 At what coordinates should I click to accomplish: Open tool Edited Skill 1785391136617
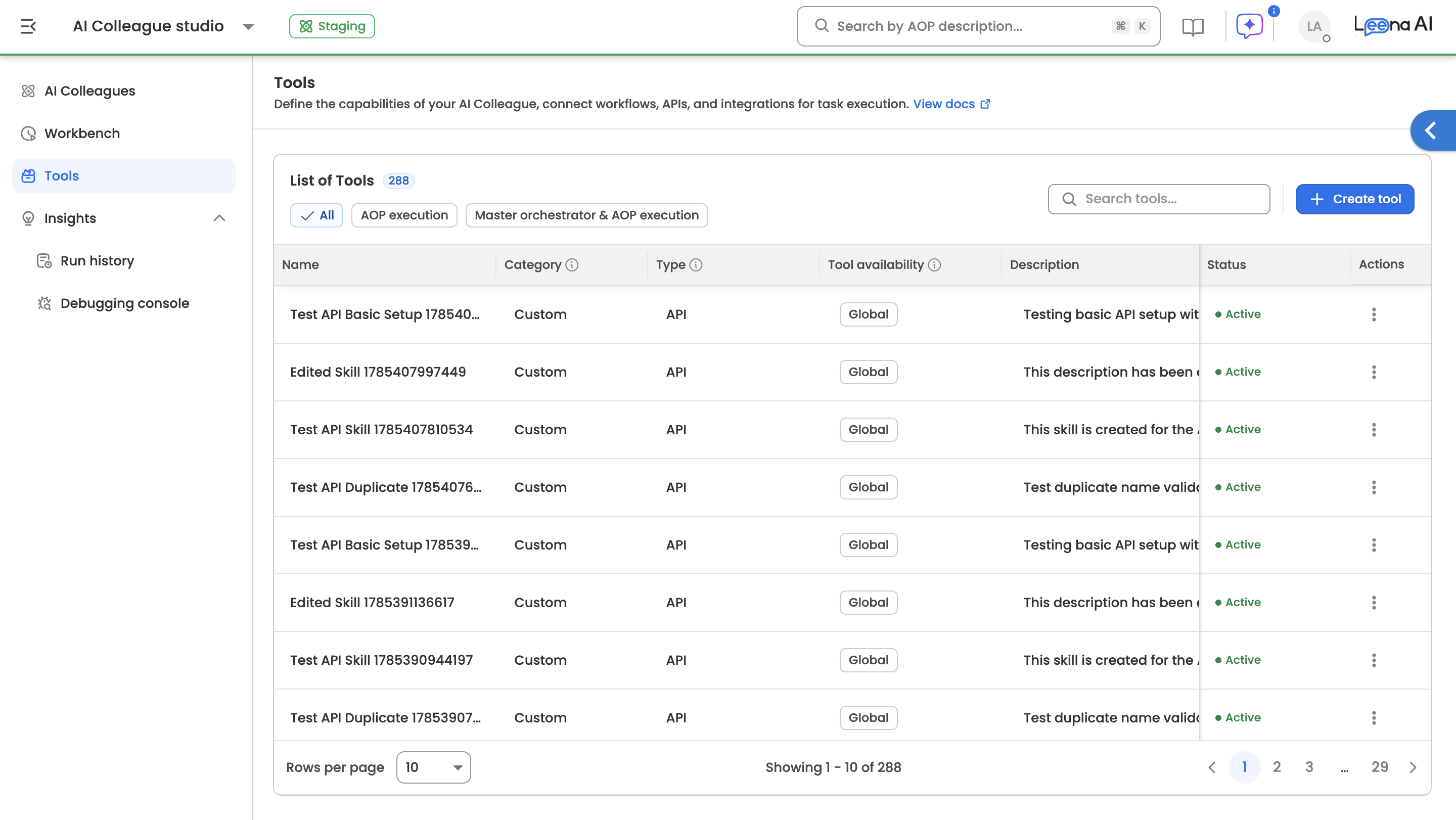coord(372,603)
